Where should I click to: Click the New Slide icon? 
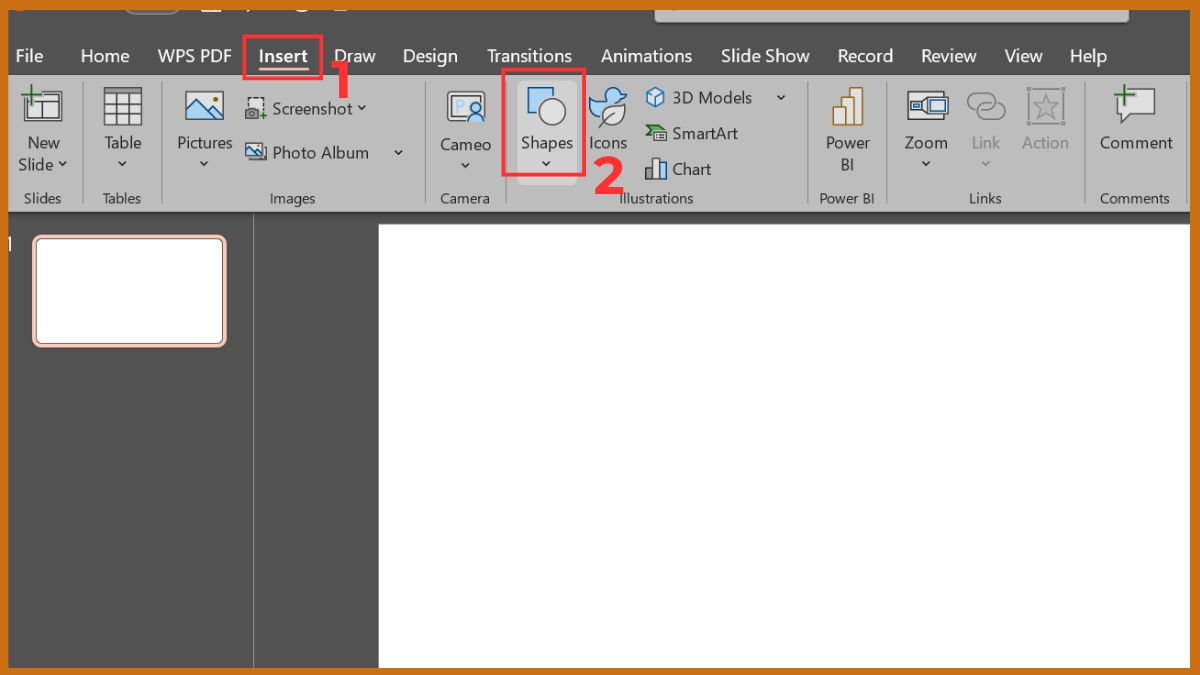(x=42, y=108)
